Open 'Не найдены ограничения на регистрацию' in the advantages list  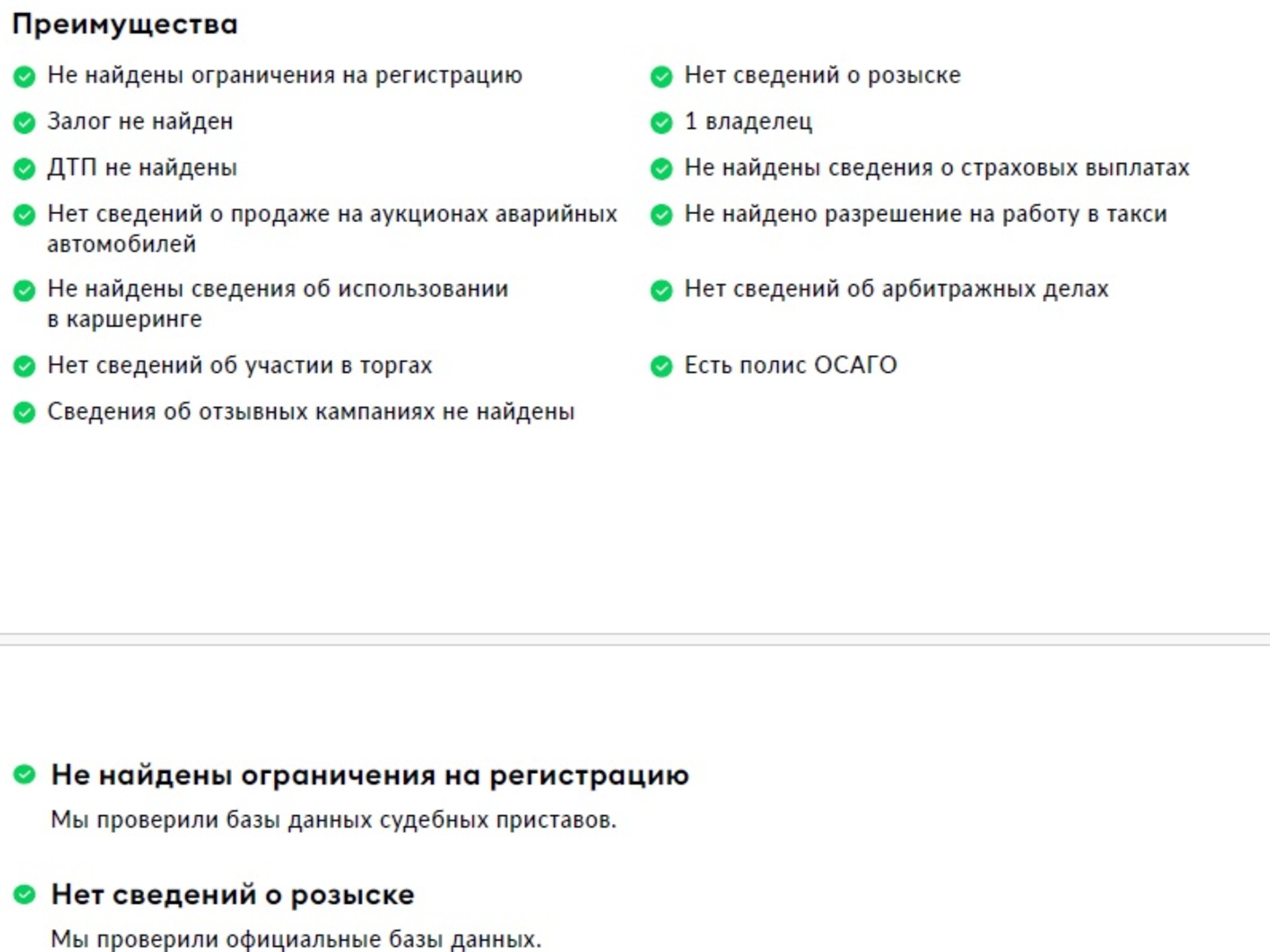coord(284,75)
